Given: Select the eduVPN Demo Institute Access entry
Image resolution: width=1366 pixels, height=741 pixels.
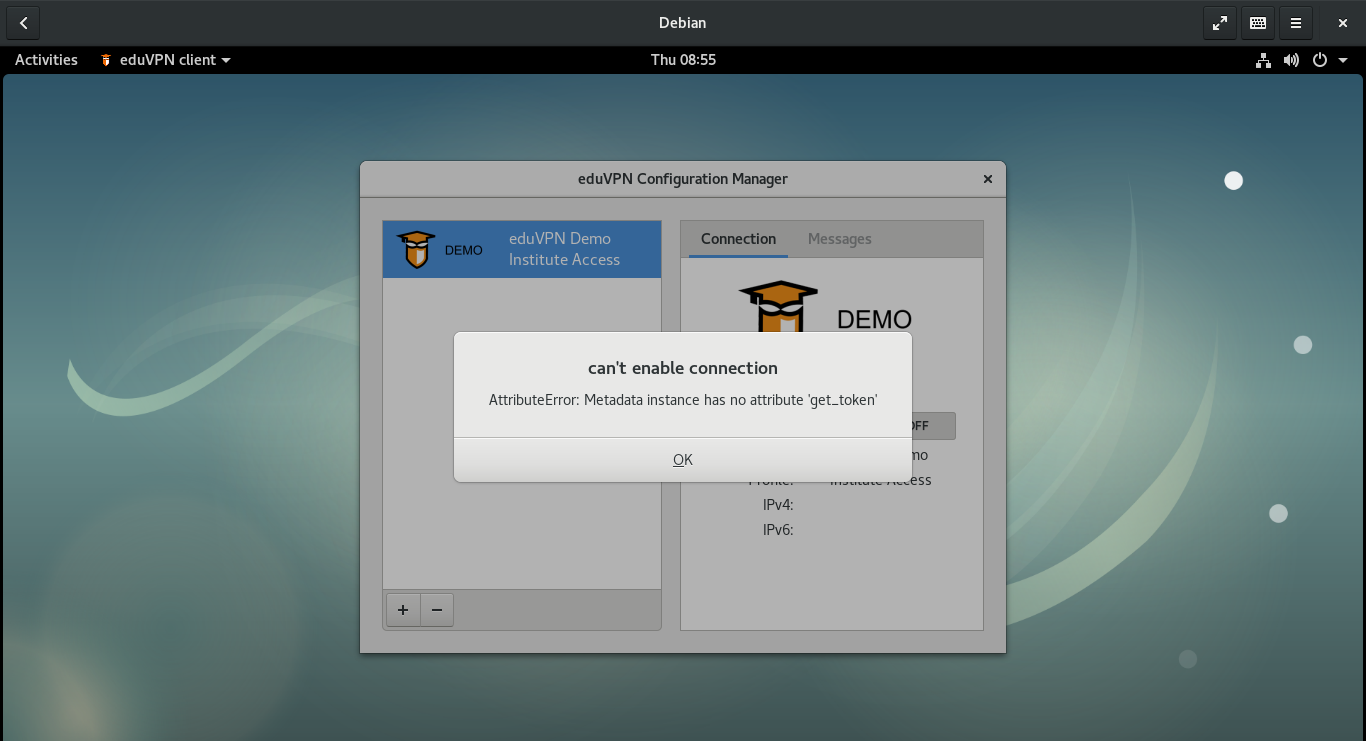Looking at the screenshot, I should click(522, 249).
